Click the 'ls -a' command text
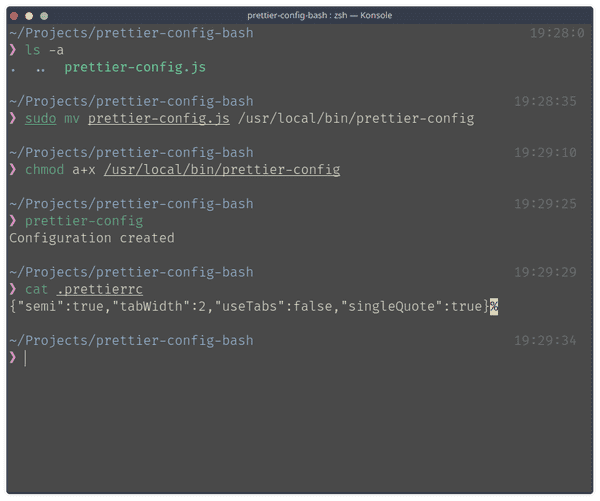 coord(44,50)
